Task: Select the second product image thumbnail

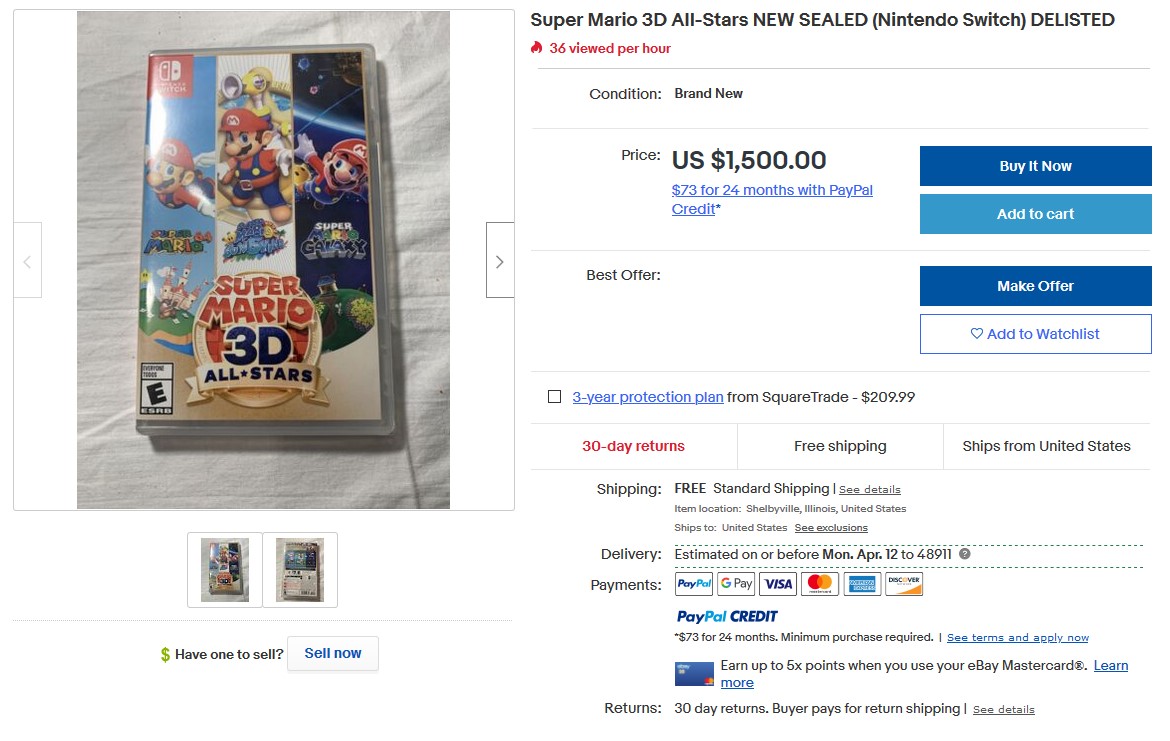Action: 300,569
